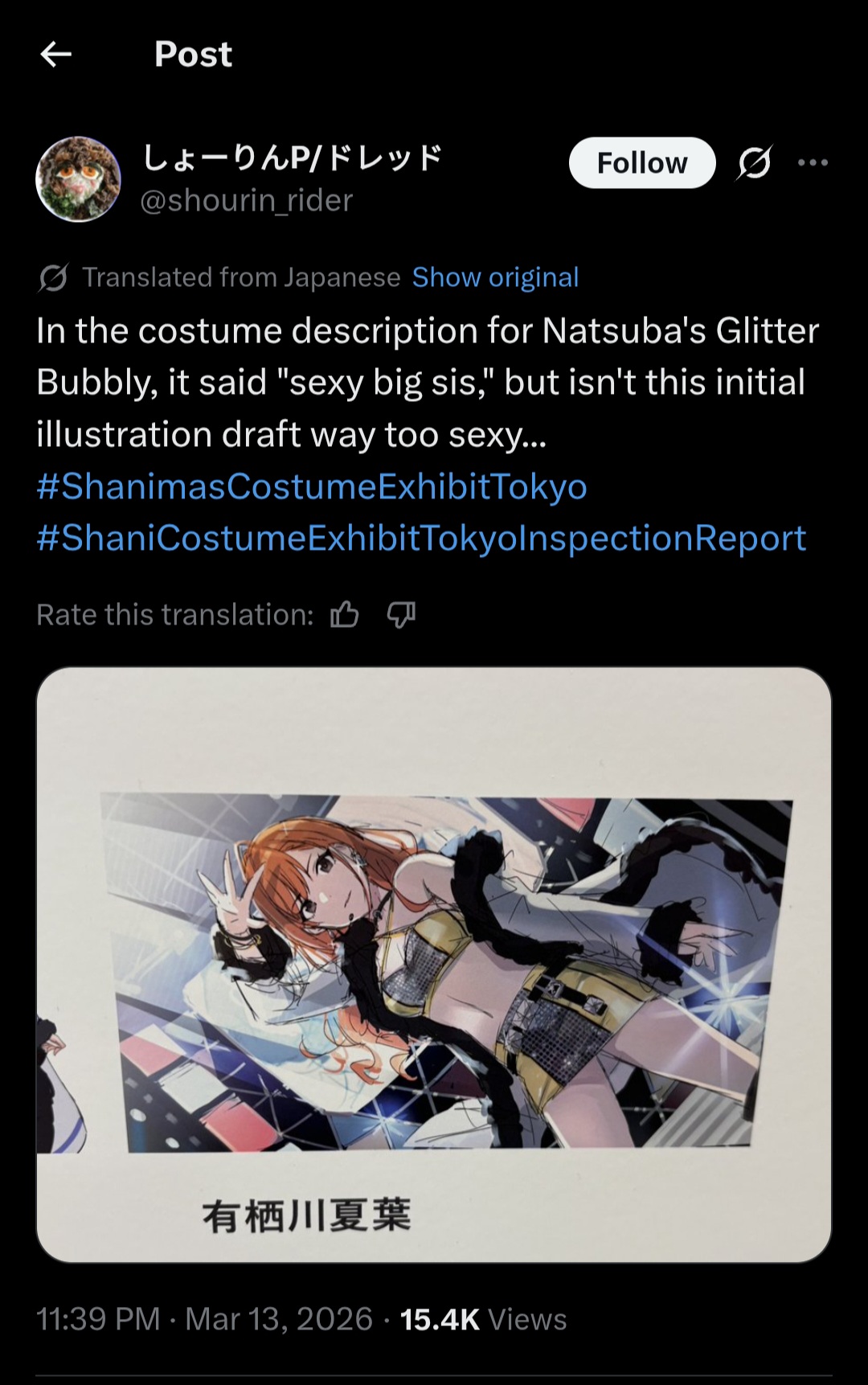Tap the Grok icon beside Follow
The width and height of the screenshot is (868, 1385).
point(754,163)
